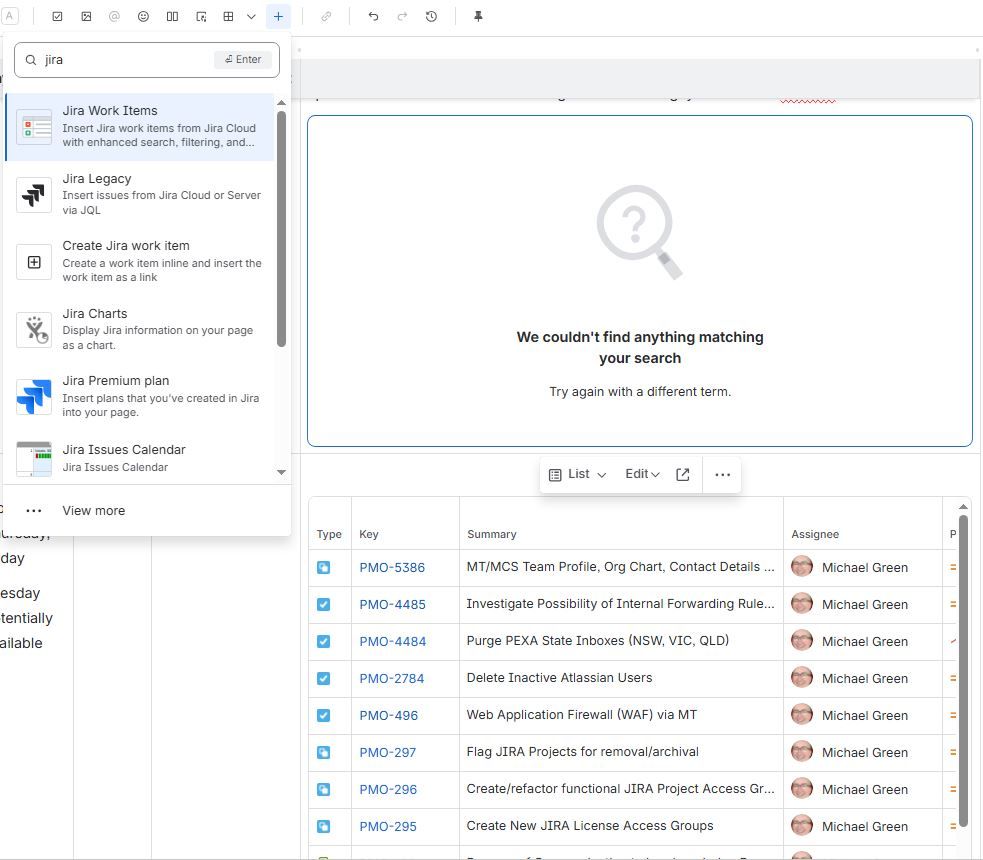The width and height of the screenshot is (983, 860).
Task: Open issue PMO-295 link
Action: click(388, 826)
